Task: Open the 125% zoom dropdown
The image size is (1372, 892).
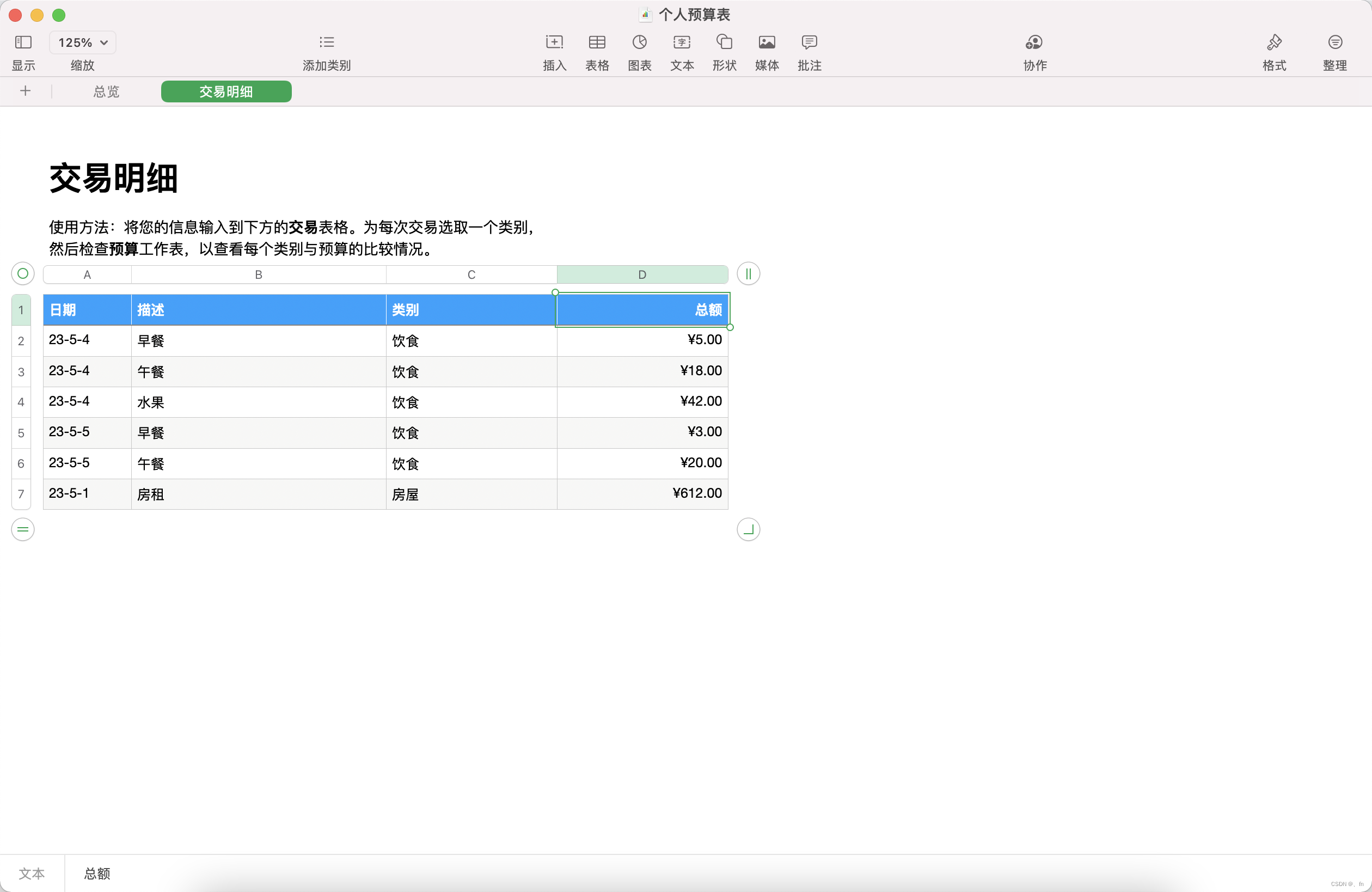Action: click(82, 42)
